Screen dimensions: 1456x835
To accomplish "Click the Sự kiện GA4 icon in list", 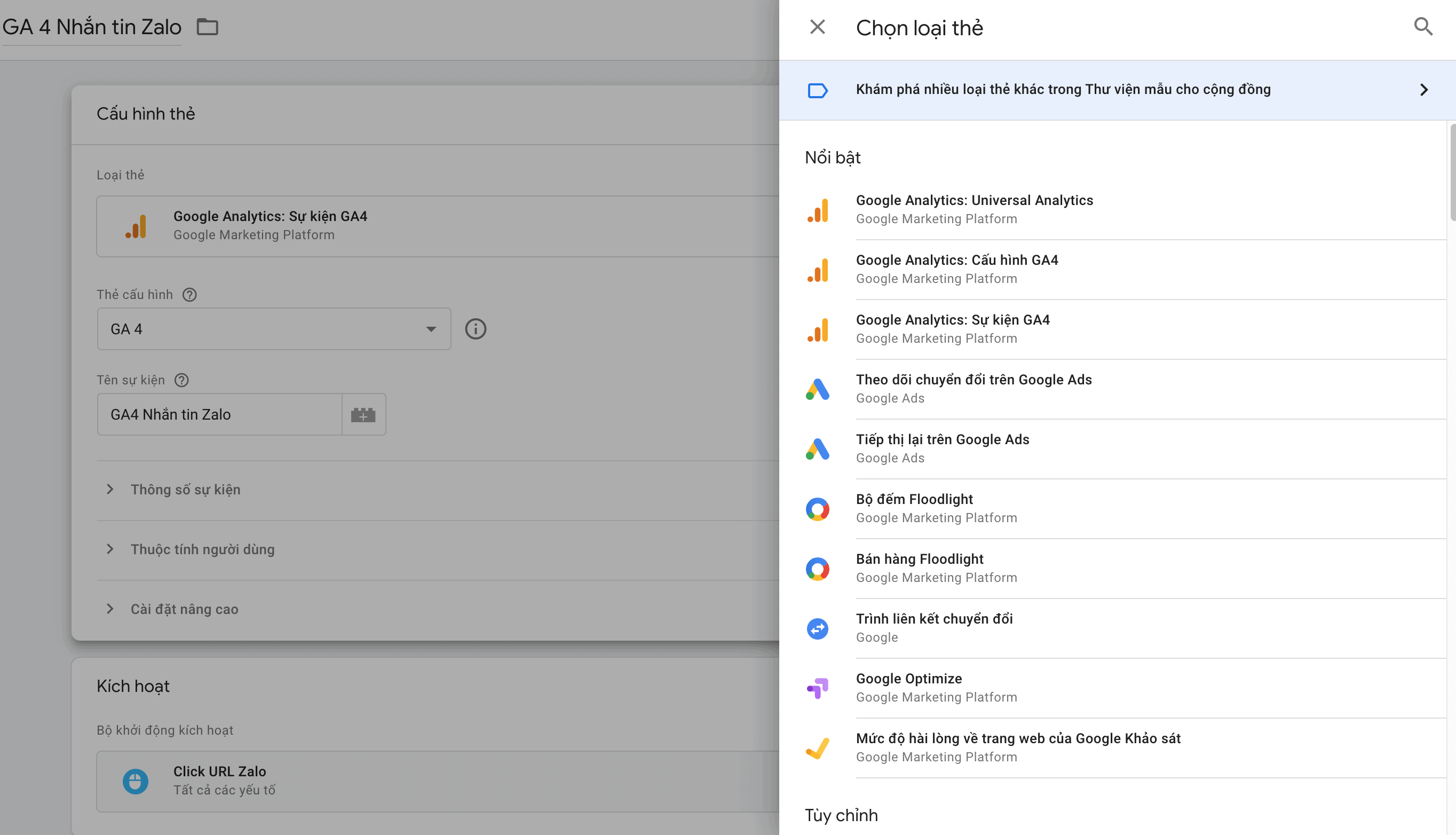I will (x=818, y=329).
